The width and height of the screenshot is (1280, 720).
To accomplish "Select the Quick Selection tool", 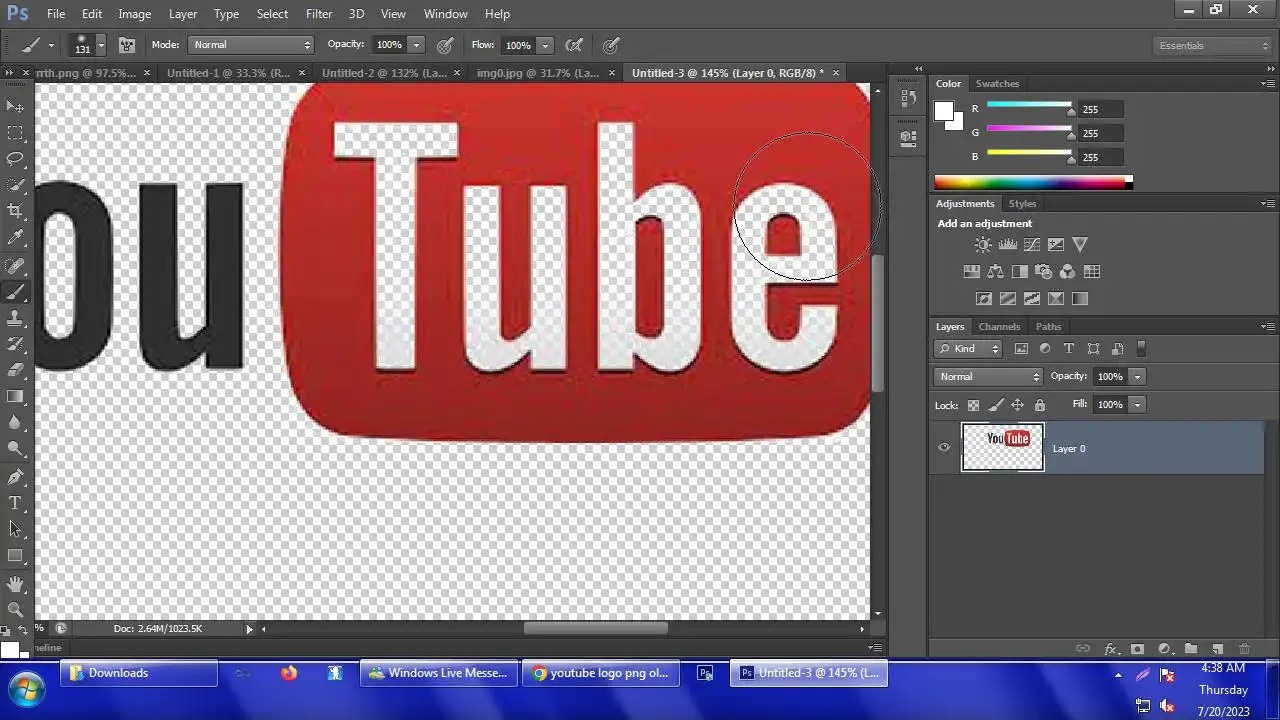I will [15, 185].
